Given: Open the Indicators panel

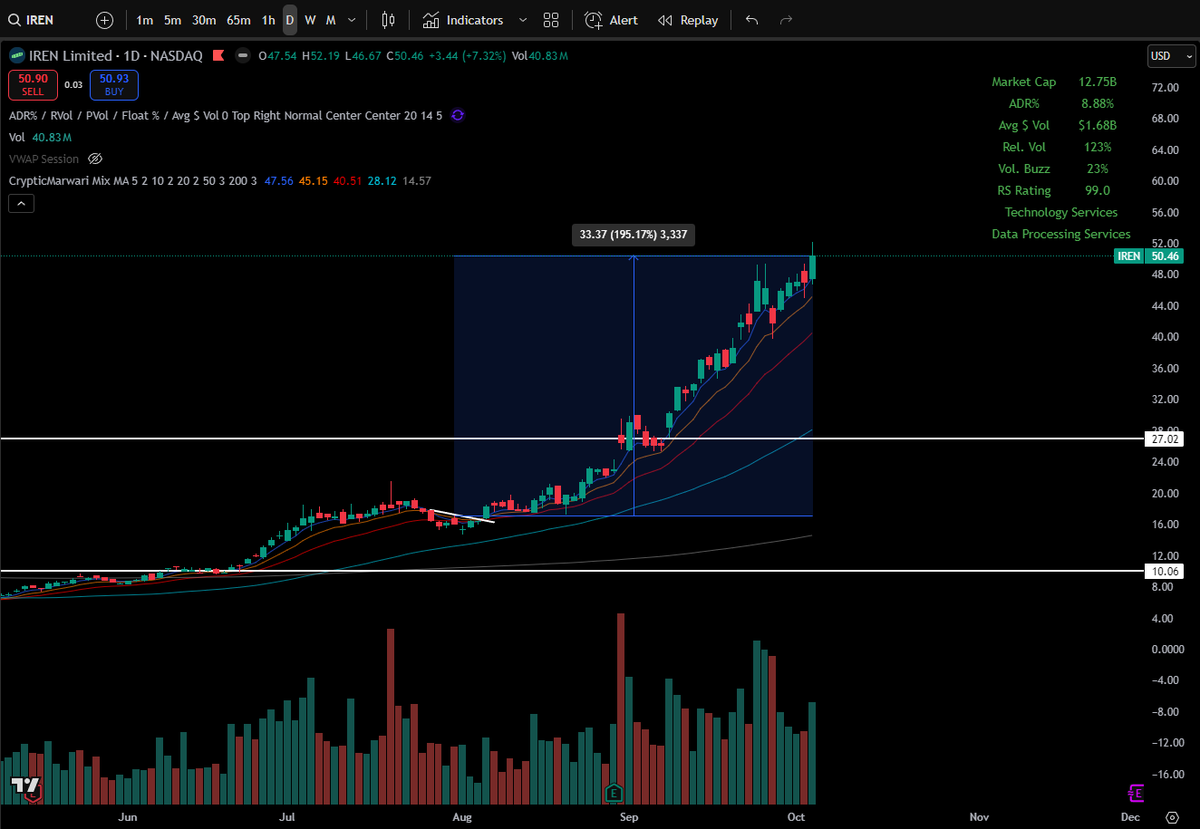Looking at the screenshot, I should pos(462,20).
